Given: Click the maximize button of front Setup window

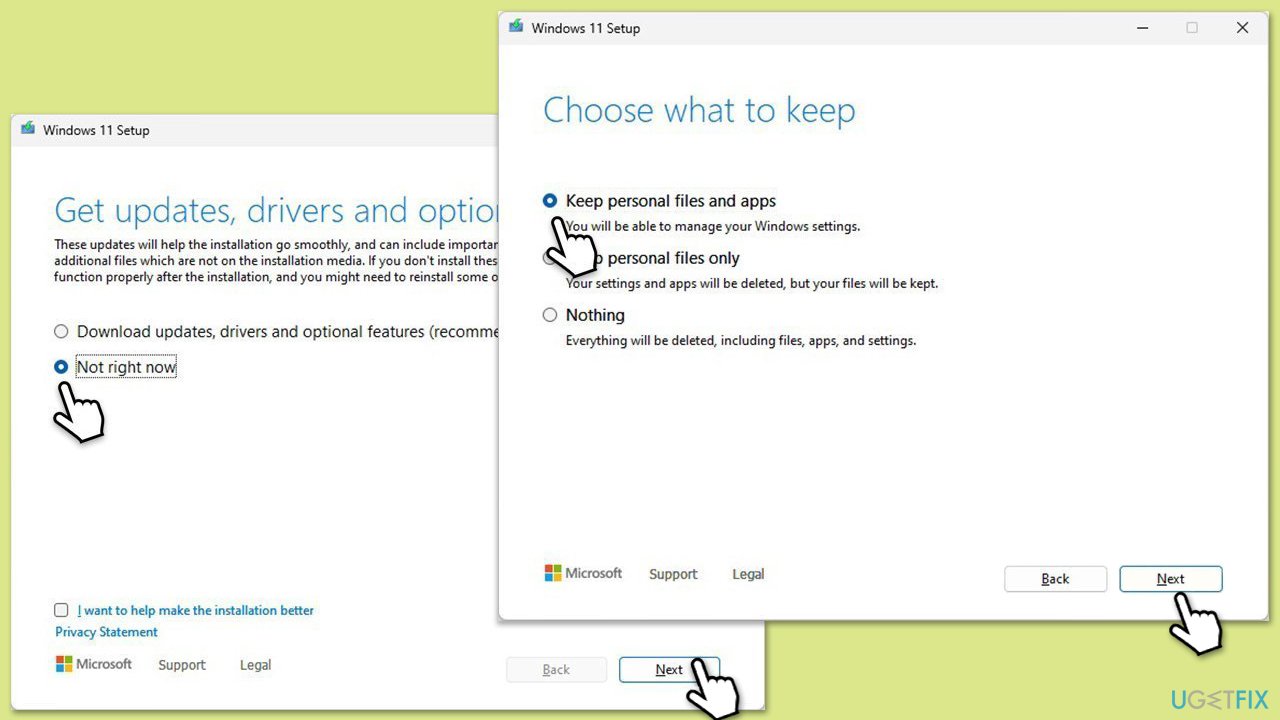Looking at the screenshot, I should tap(1192, 28).
